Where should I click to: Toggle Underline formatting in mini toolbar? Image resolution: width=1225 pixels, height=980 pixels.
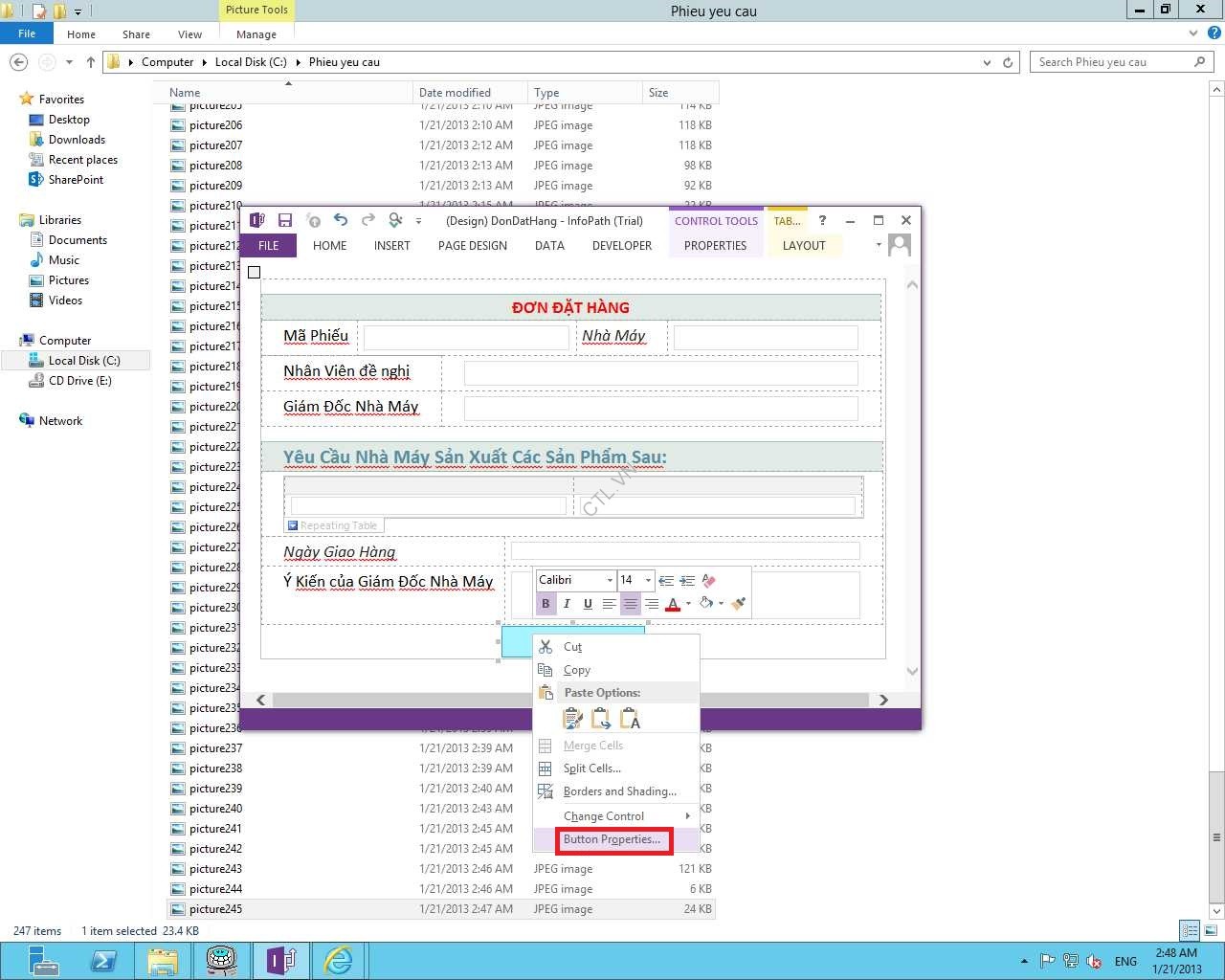[588, 604]
